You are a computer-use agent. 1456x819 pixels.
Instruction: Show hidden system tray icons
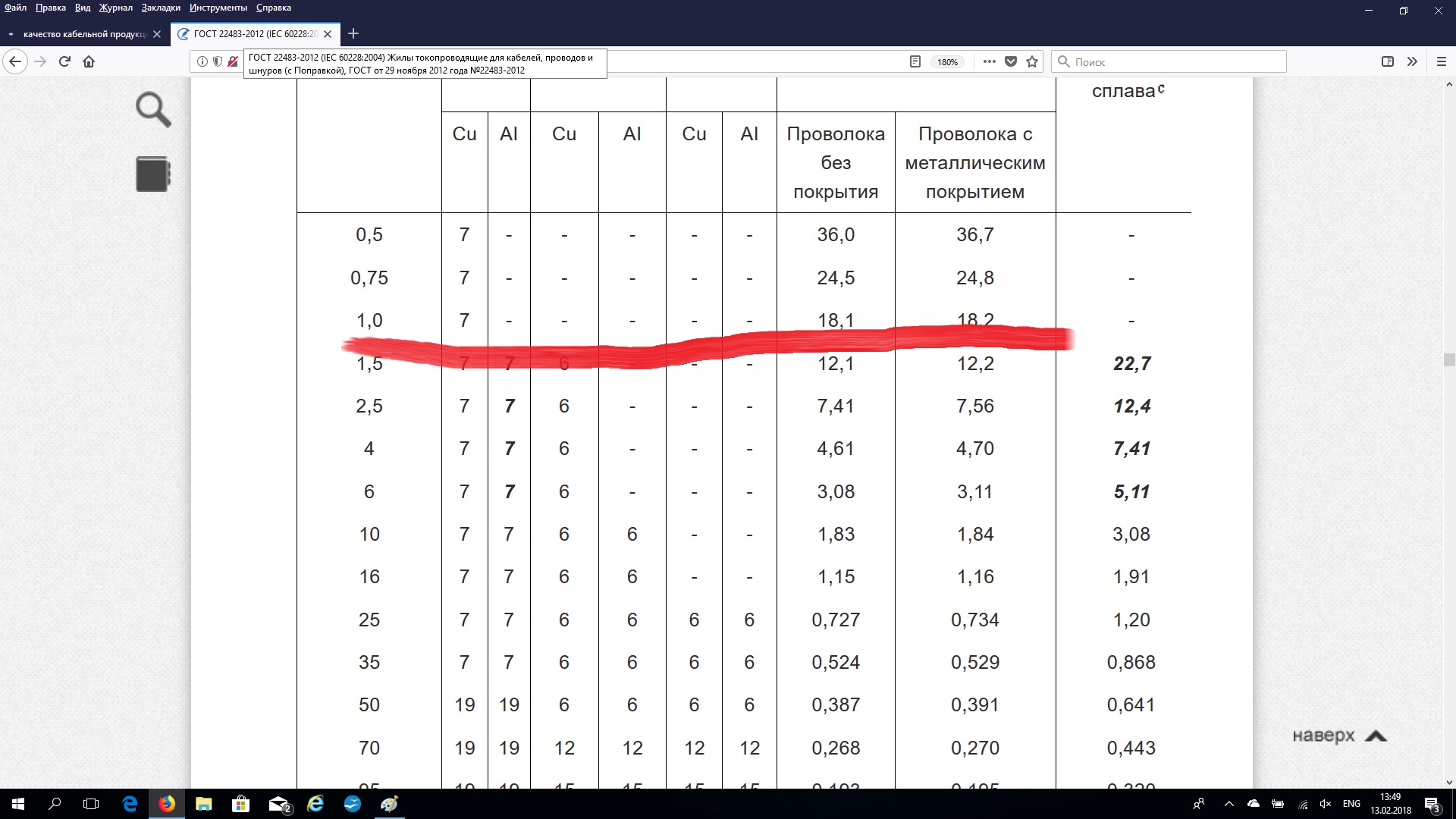click(x=1228, y=804)
